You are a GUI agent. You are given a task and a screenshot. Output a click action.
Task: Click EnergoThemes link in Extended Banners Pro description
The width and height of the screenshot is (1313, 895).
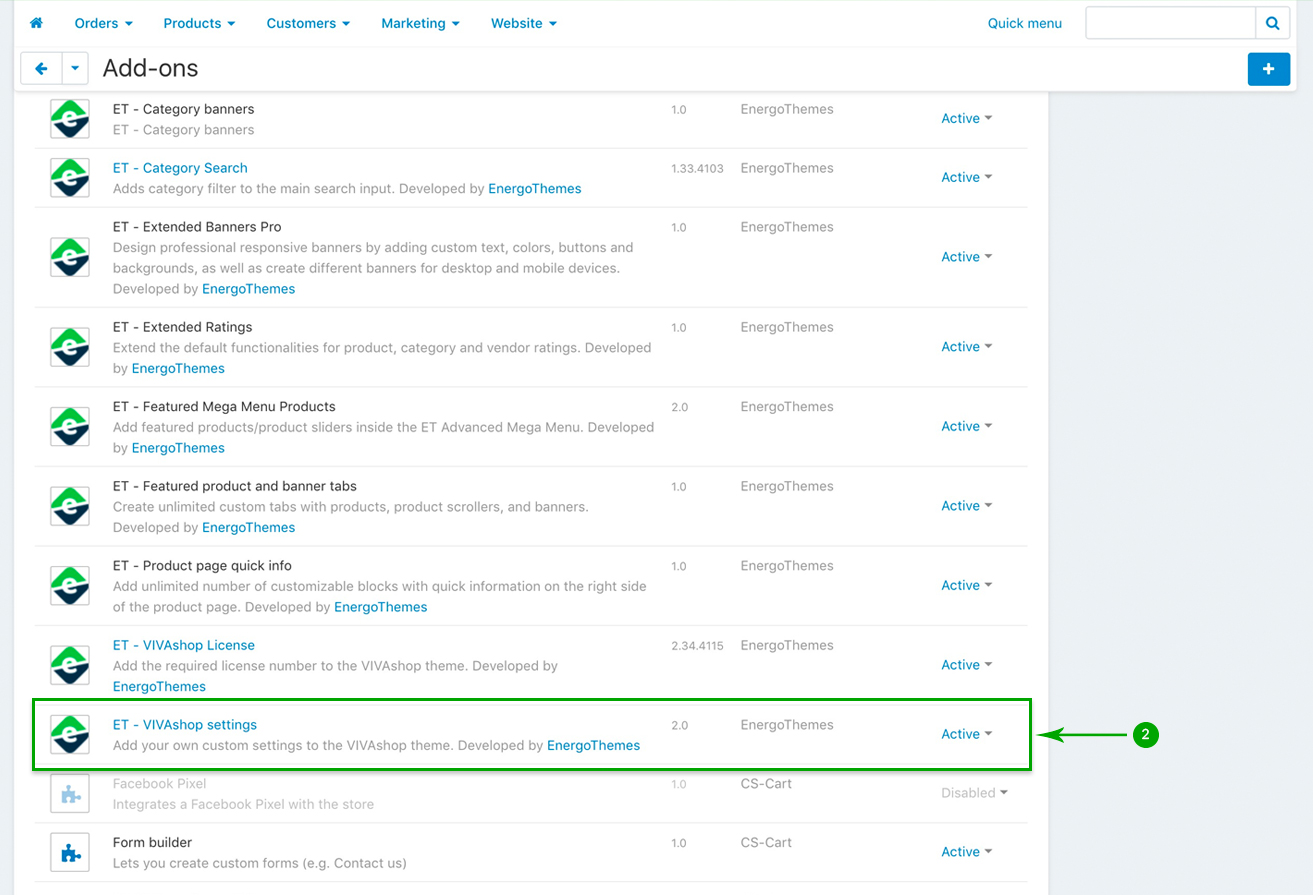tap(249, 289)
